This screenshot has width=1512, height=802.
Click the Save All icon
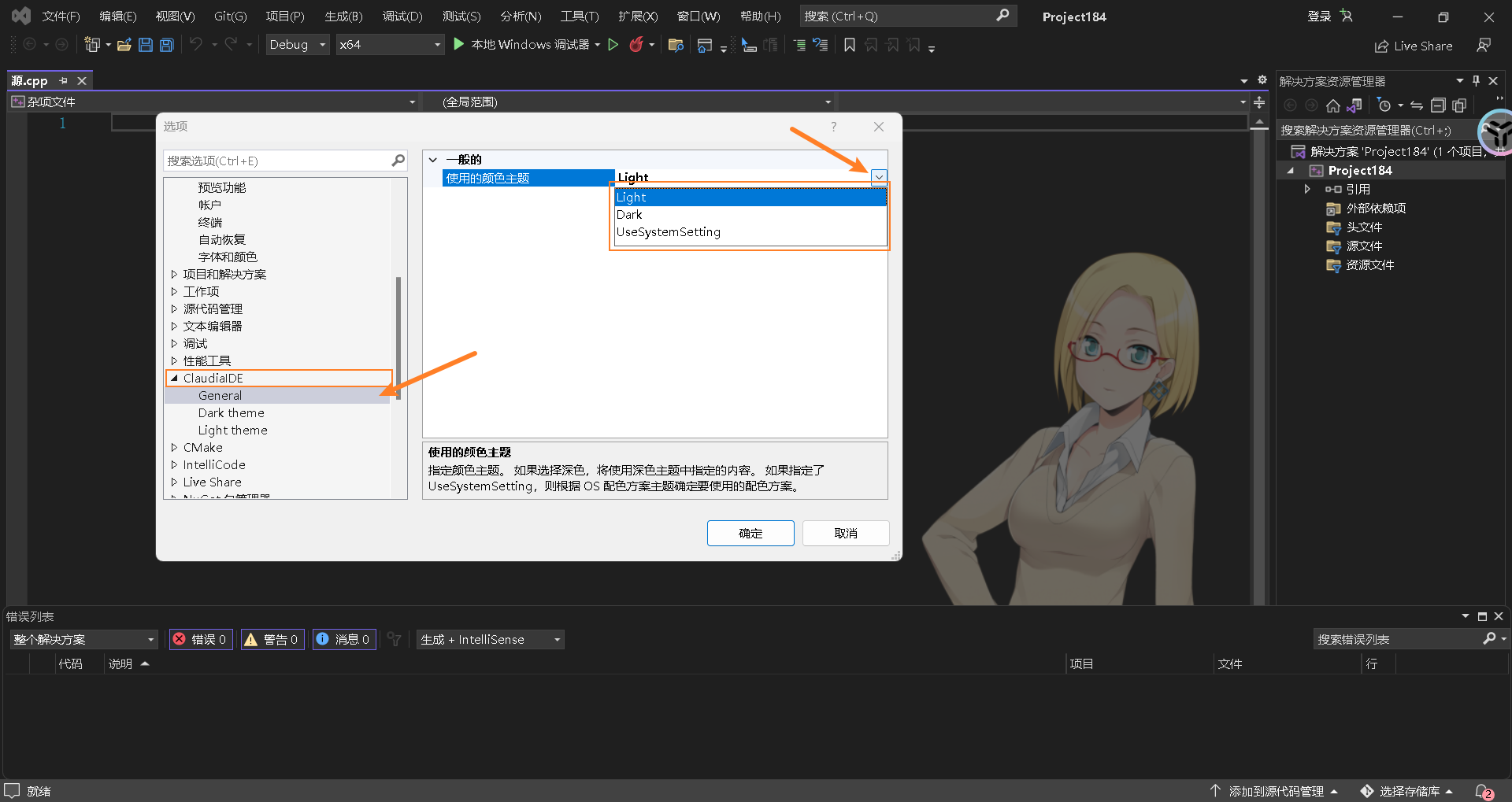tap(167, 45)
